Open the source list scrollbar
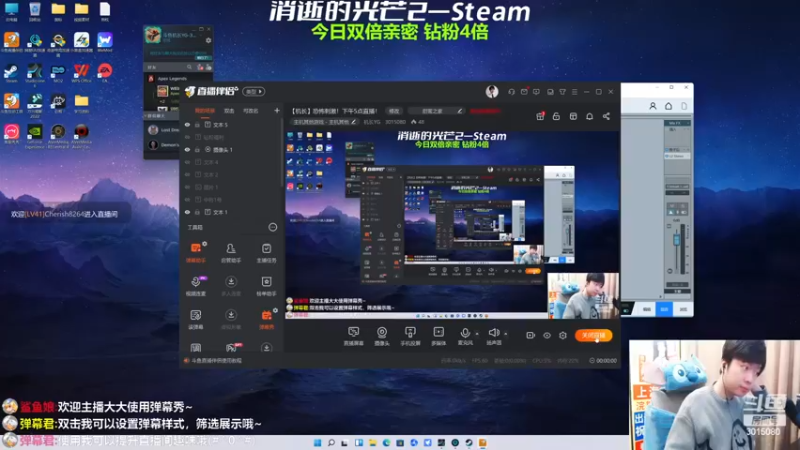 point(282,153)
